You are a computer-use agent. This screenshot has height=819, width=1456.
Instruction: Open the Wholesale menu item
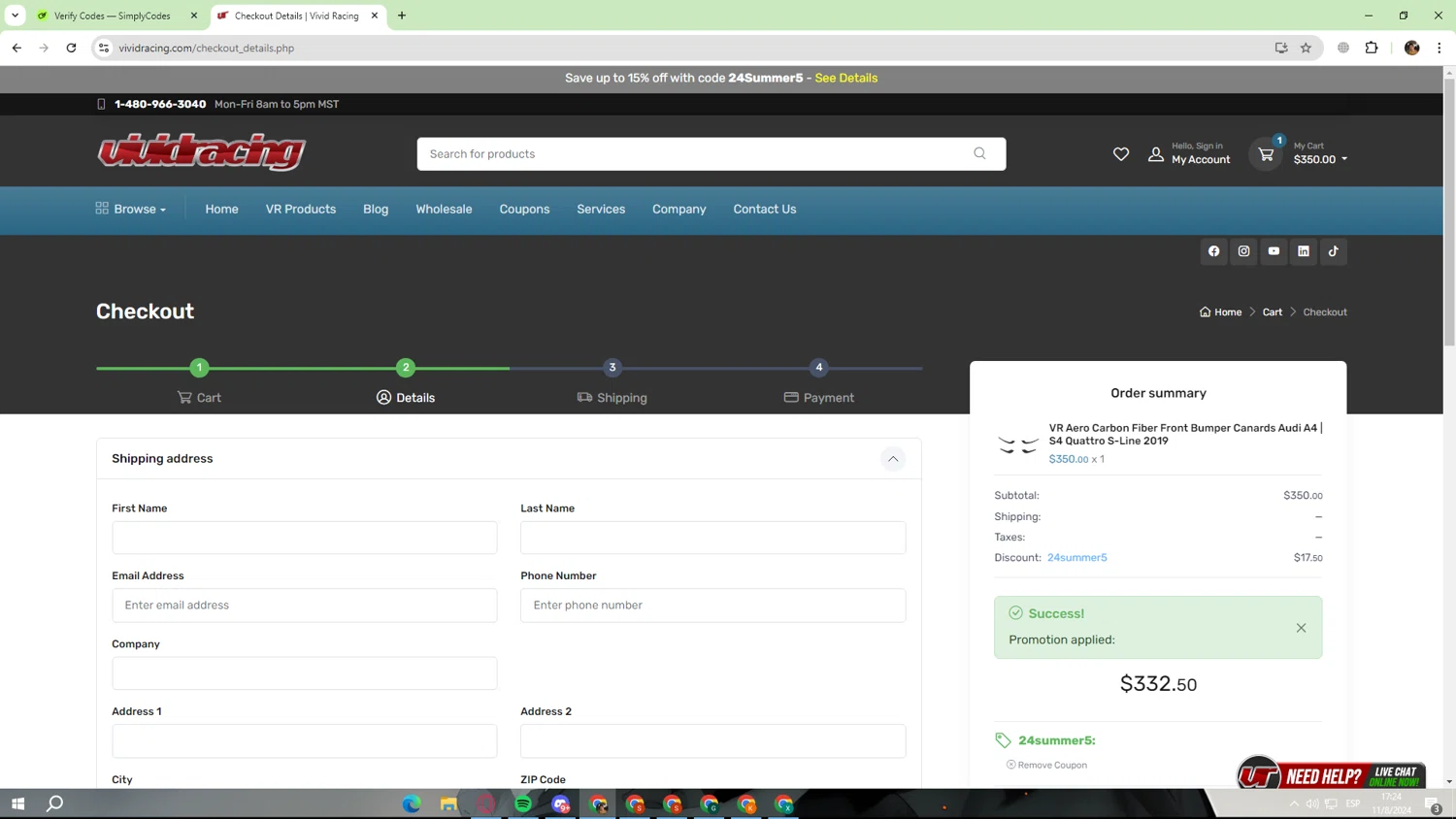(x=444, y=209)
